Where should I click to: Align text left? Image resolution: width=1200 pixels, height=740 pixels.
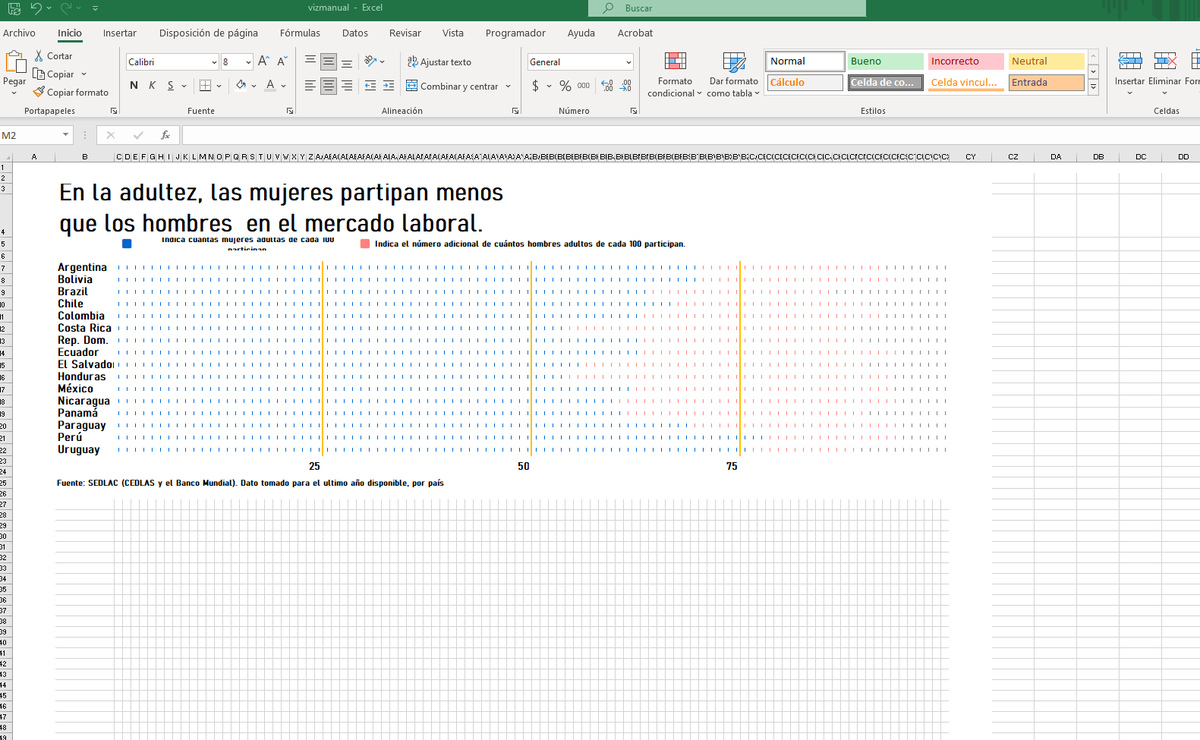pos(311,86)
